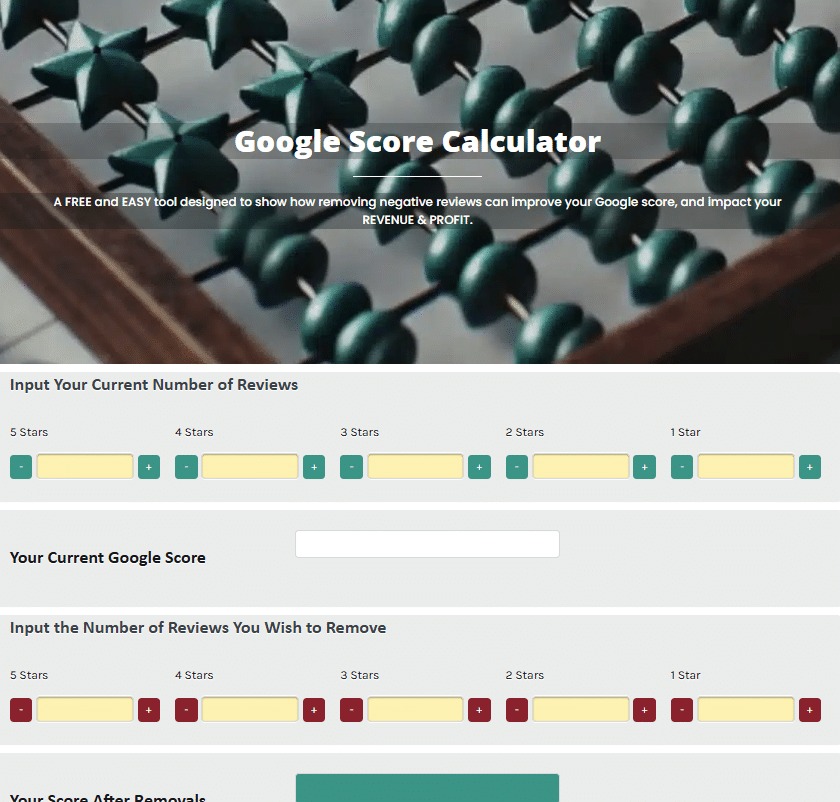The image size is (840, 802).
Task: Decrement the 5 Stars current review count
Action: click(x=21, y=466)
